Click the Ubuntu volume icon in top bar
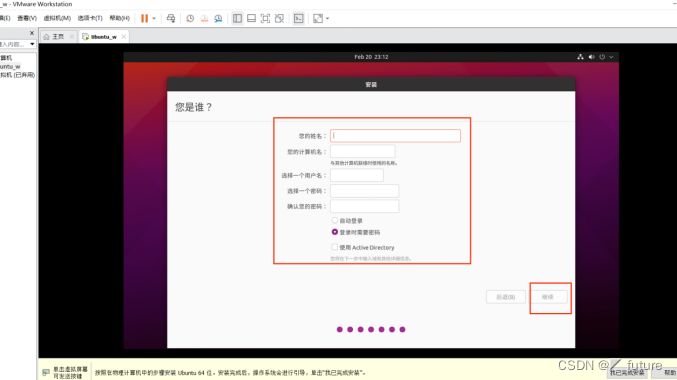The image size is (677, 380). click(x=592, y=57)
